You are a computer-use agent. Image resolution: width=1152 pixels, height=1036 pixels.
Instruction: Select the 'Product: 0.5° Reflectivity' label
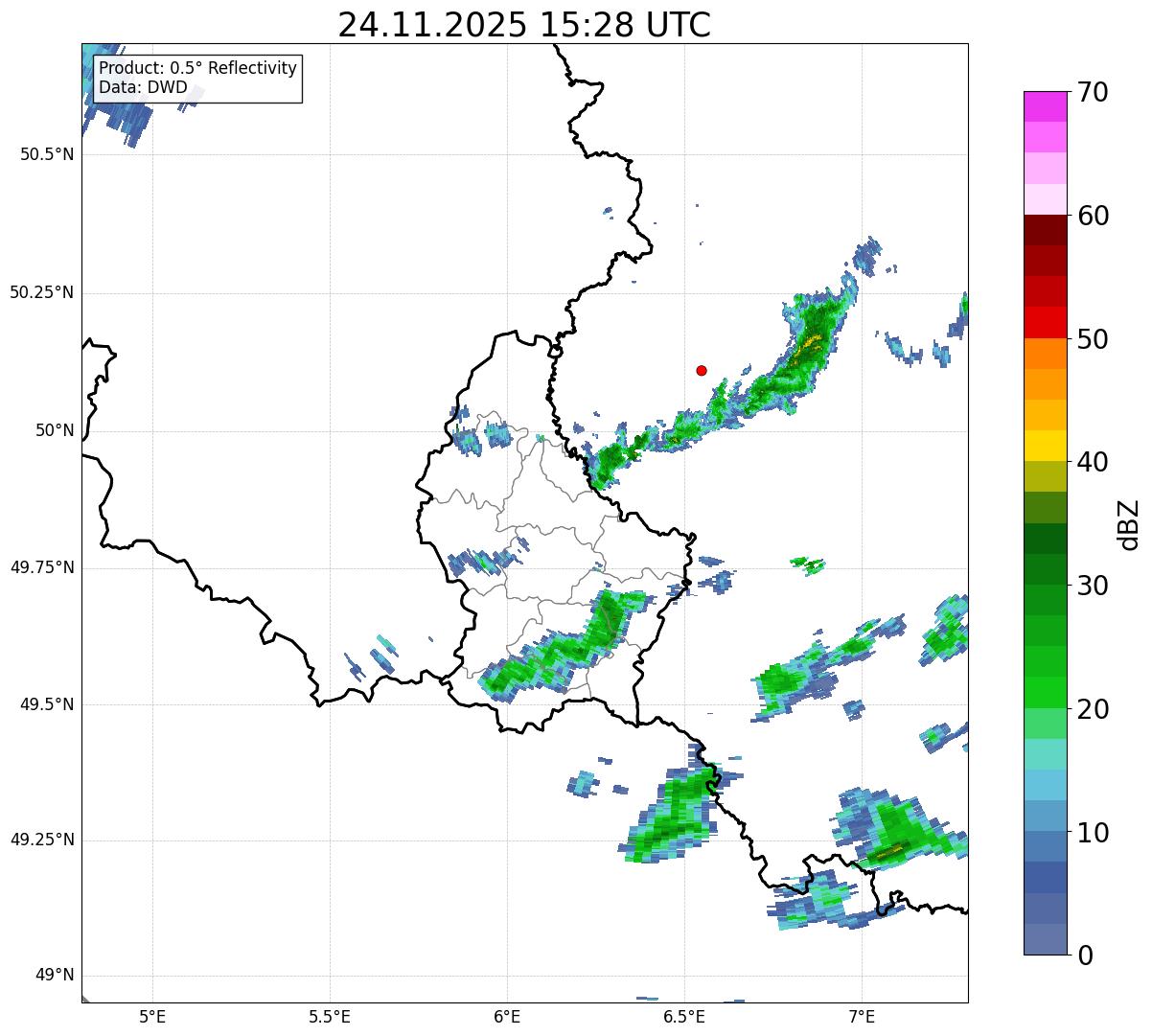(x=197, y=68)
